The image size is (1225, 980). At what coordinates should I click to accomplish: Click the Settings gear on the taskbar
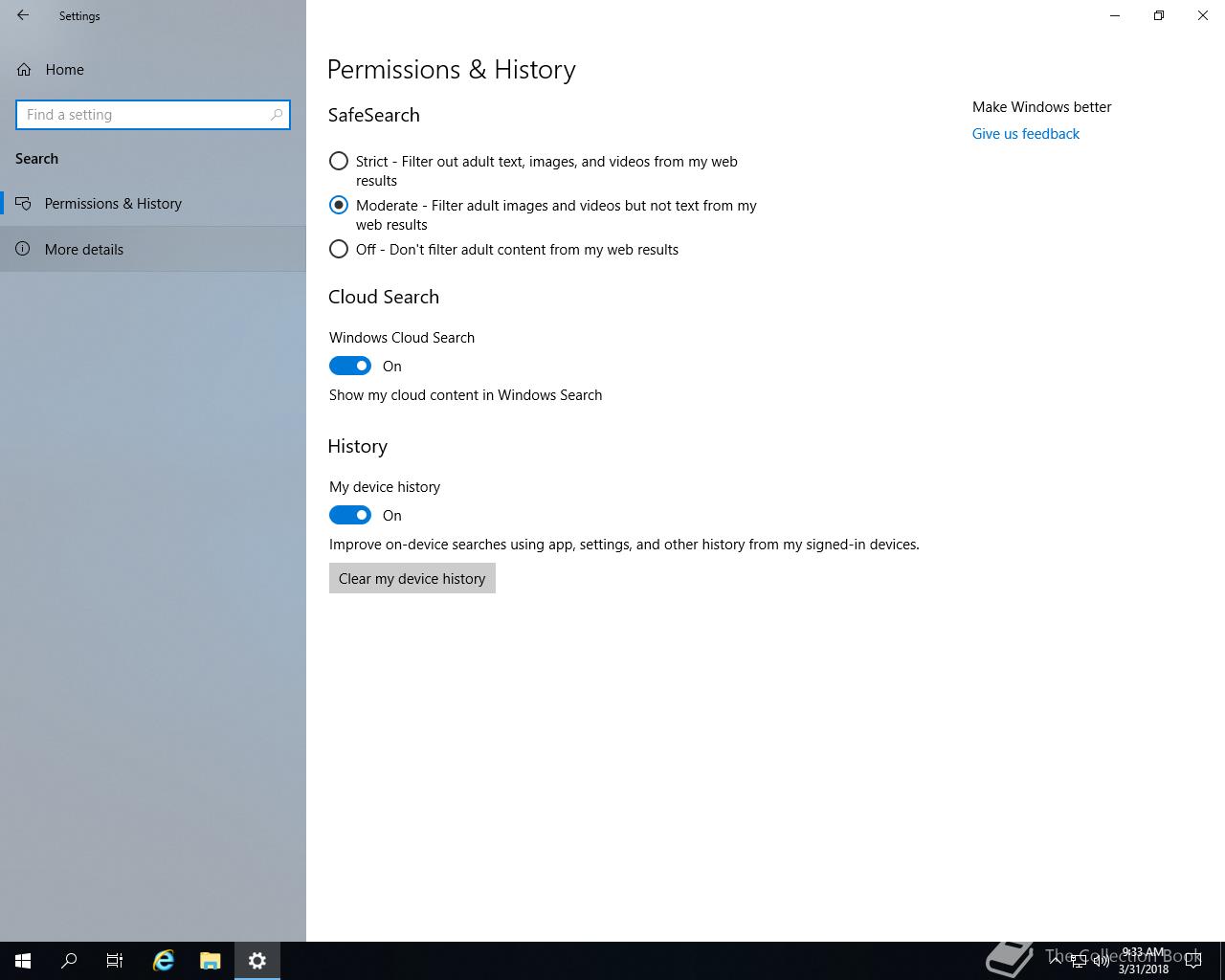click(257, 961)
